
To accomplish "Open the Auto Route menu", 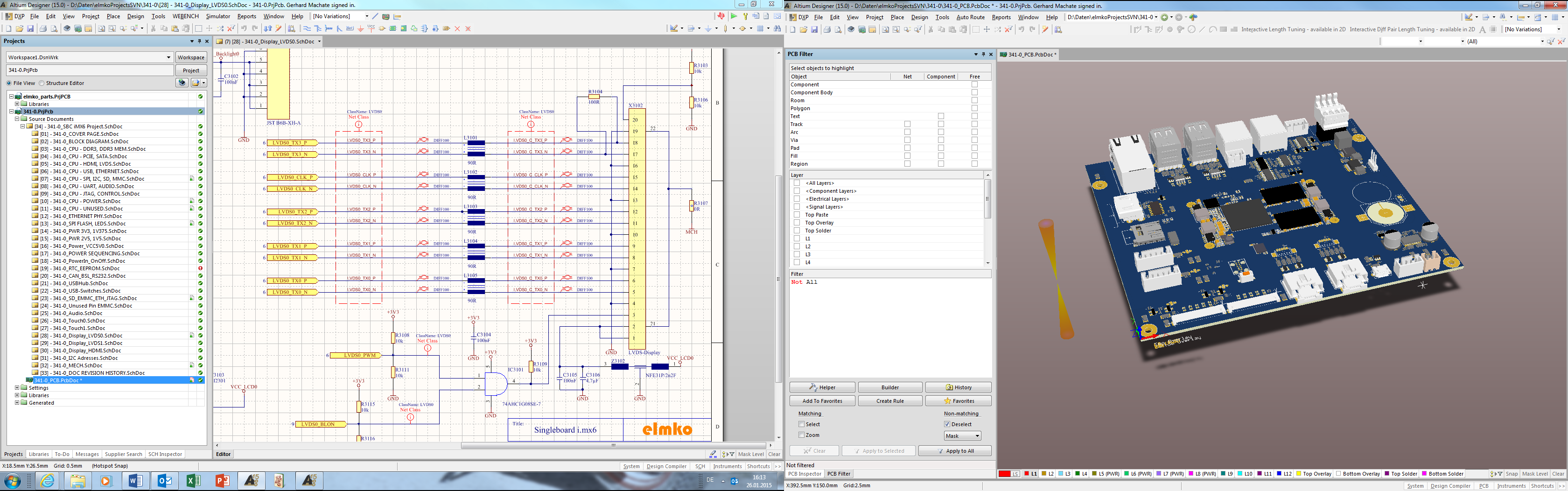I will (970, 17).
